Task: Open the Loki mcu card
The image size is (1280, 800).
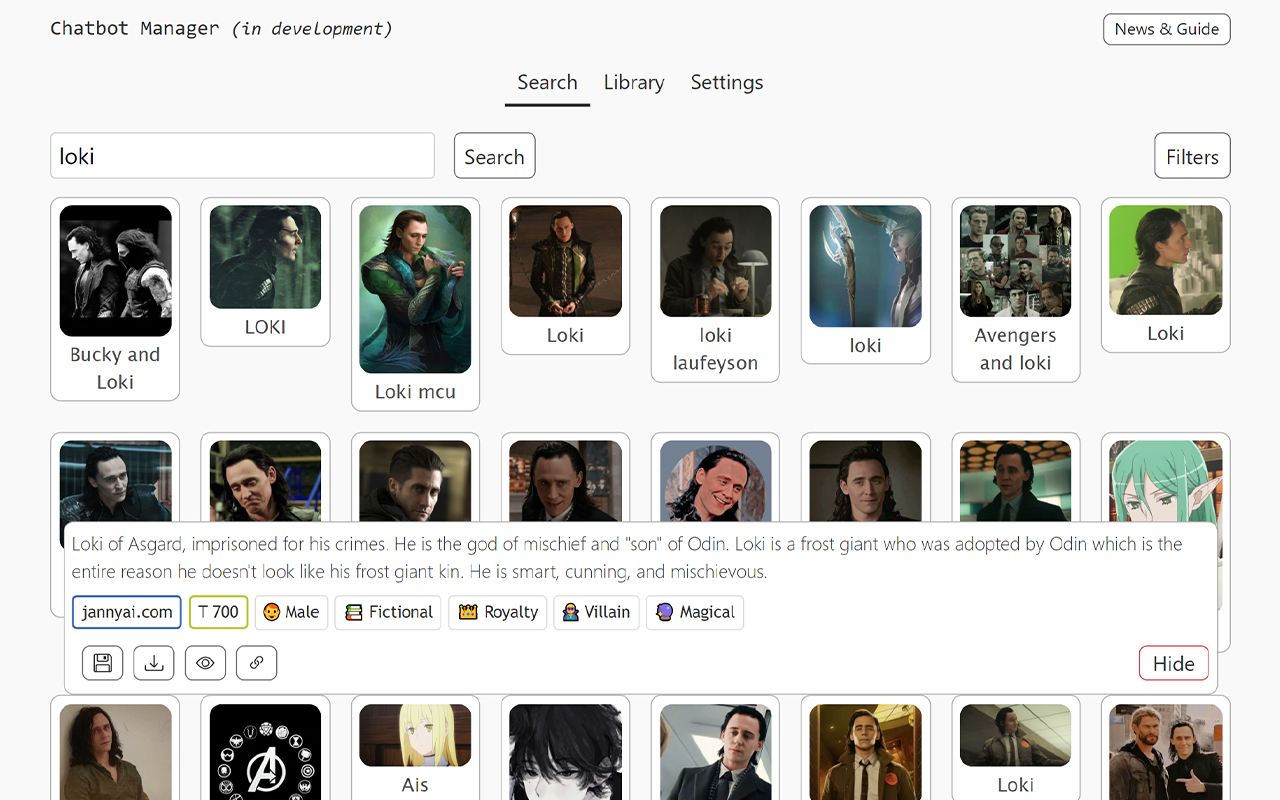Action: click(x=415, y=304)
